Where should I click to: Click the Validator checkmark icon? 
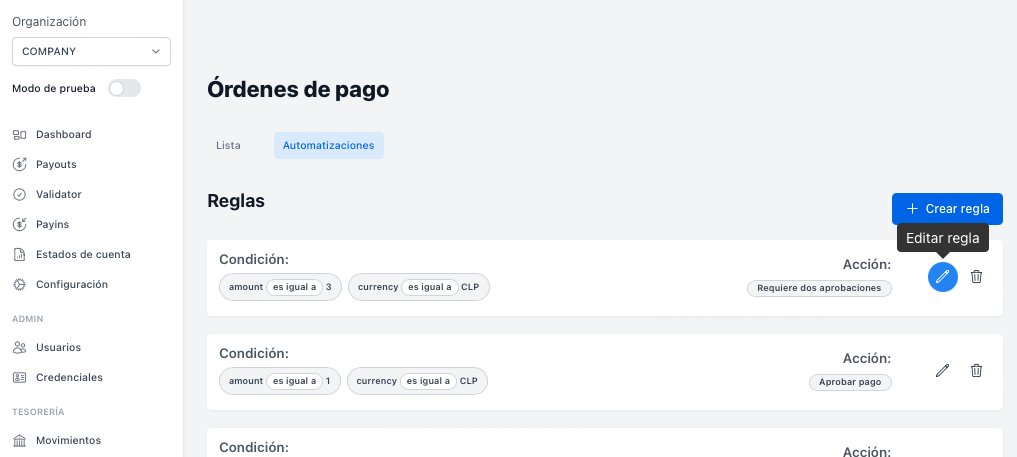click(19, 194)
